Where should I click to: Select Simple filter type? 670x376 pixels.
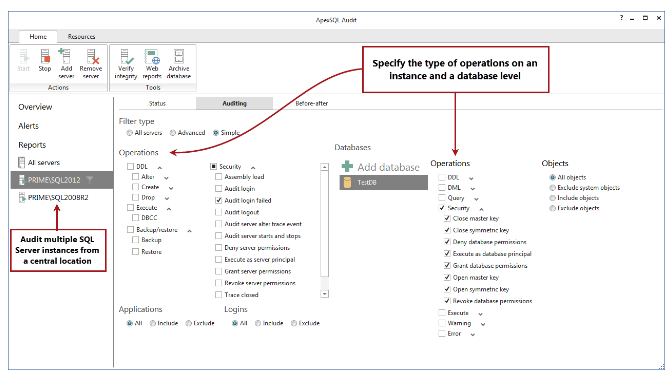[216, 133]
